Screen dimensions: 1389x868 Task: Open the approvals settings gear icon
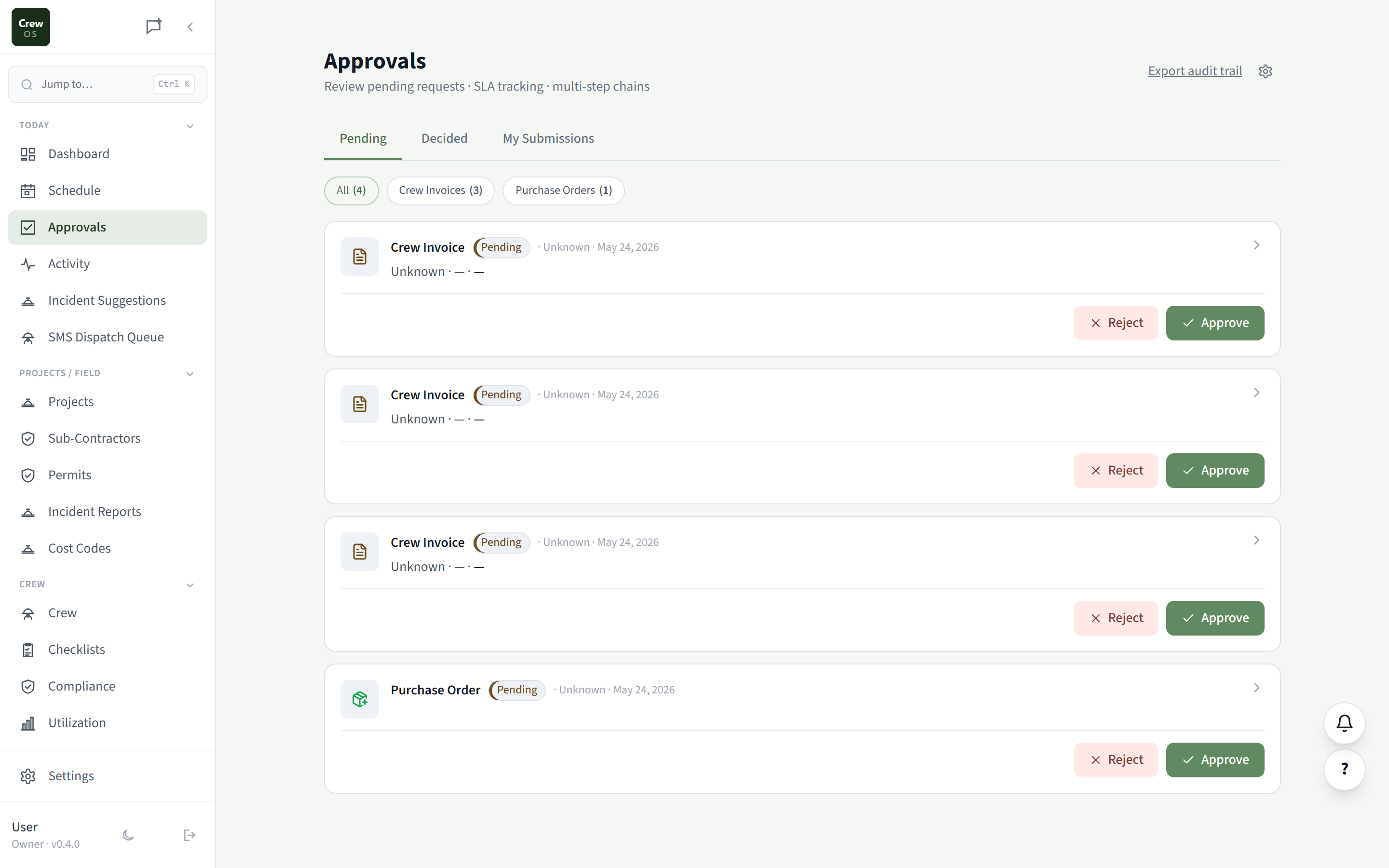point(1265,71)
